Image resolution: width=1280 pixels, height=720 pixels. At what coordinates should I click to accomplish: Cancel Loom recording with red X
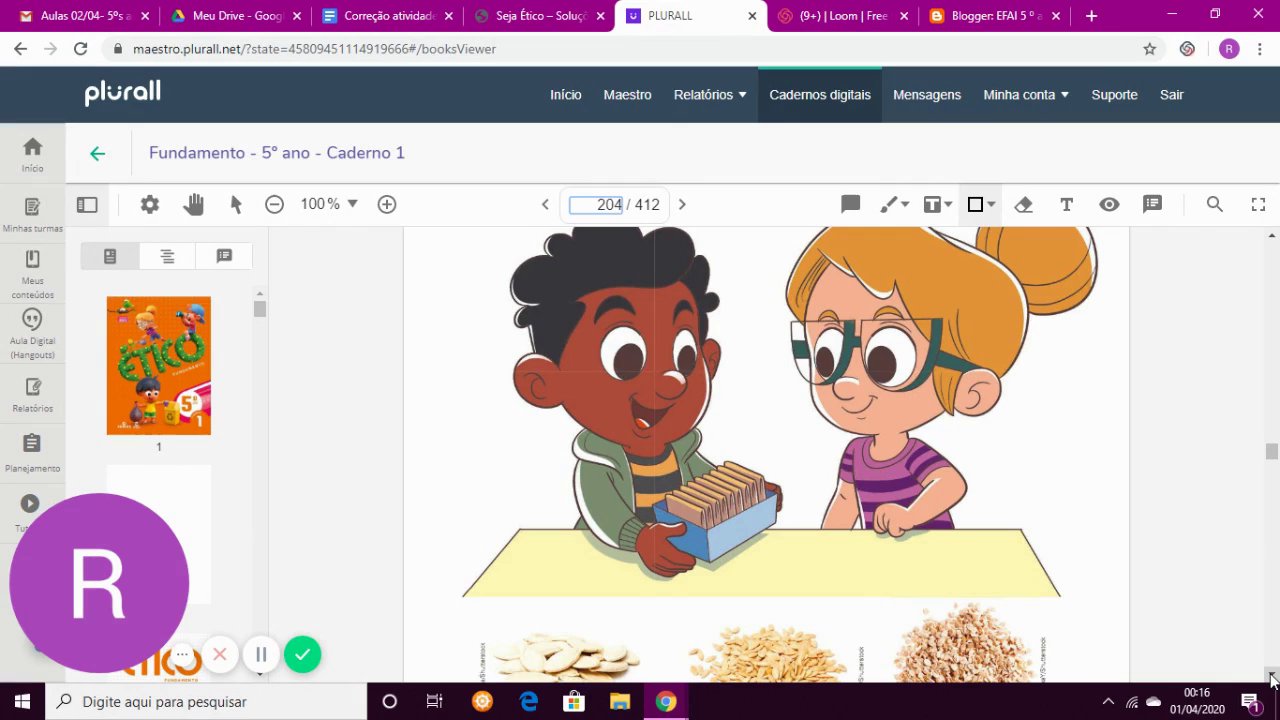220,654
